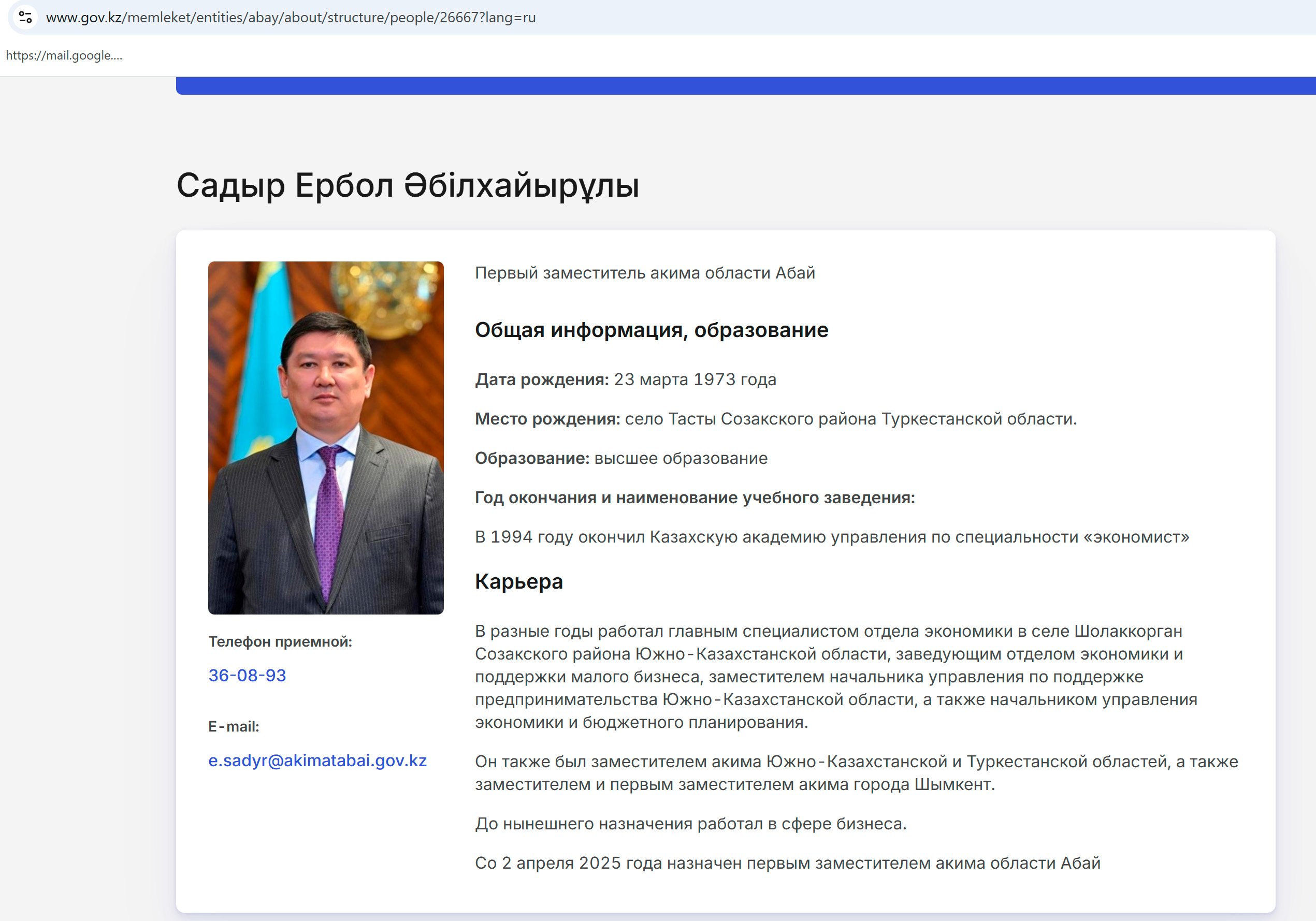Select the paragraph starting В разные годы работал
Image resolution: width=1316 pixels, height=921 pixels.
point(836,676)
